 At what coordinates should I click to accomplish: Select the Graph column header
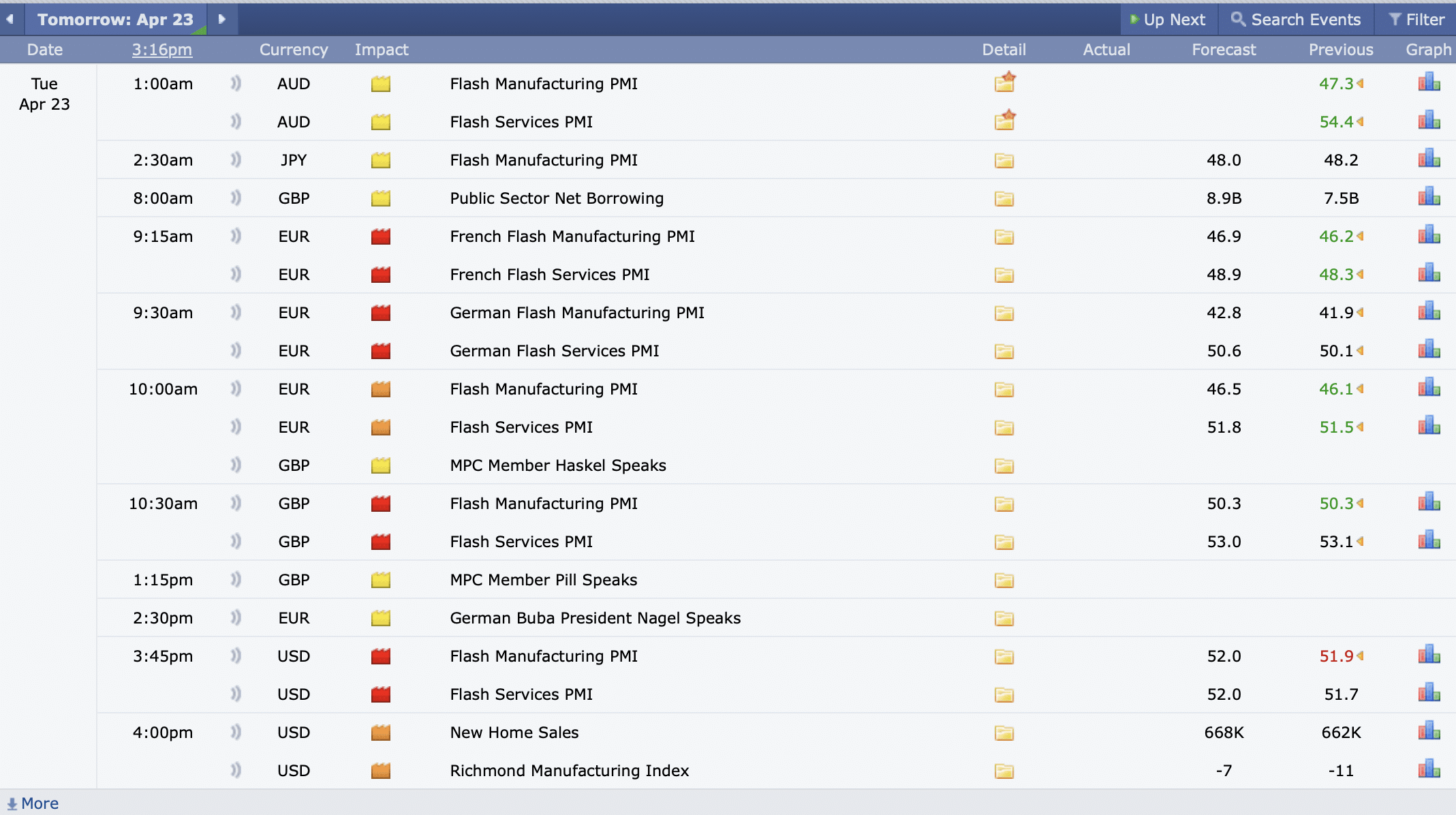pyautogui.click(x=1429, y=50)
